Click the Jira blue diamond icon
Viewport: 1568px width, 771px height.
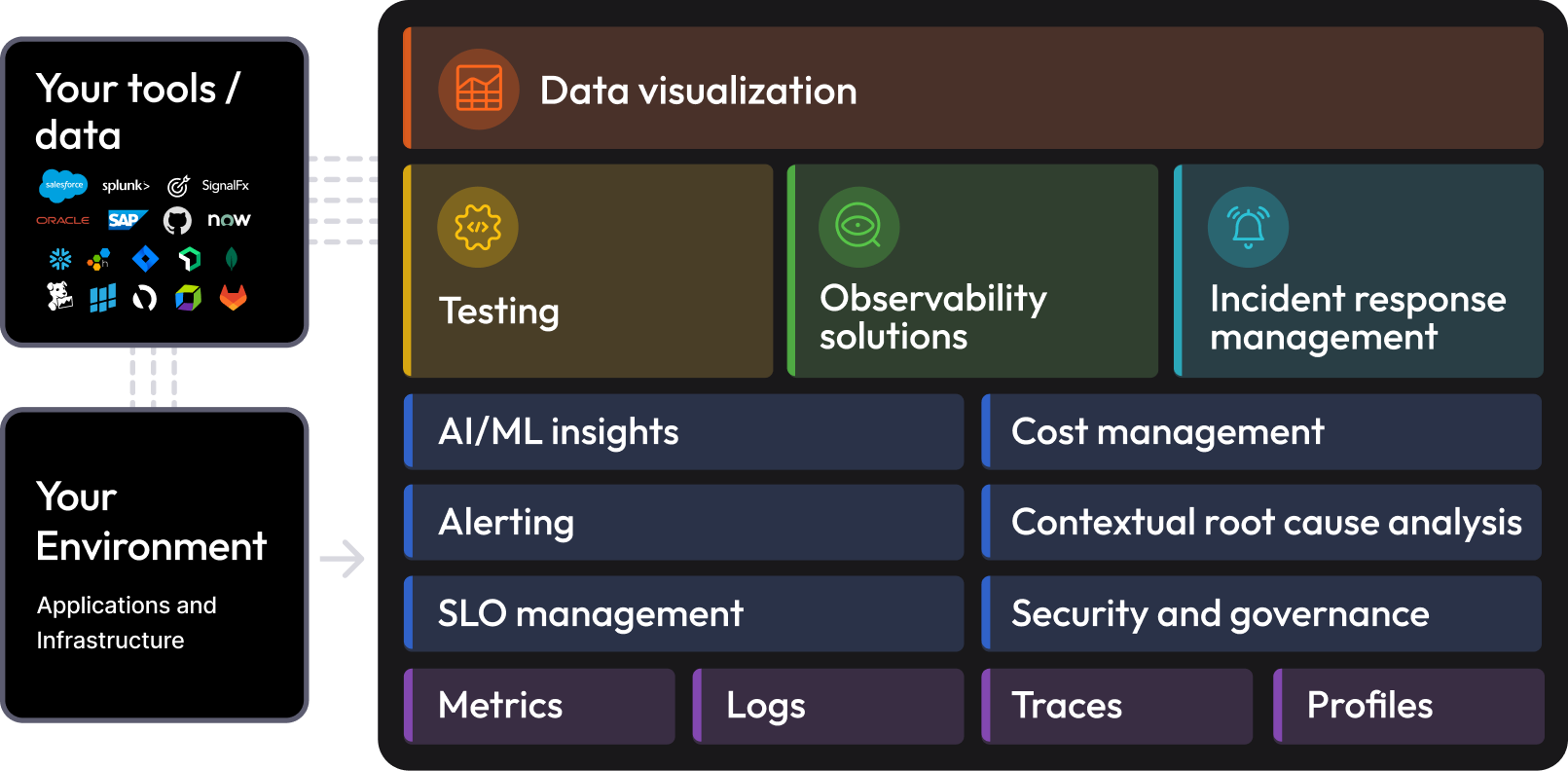pyautogui.click(x=145, y=259)
